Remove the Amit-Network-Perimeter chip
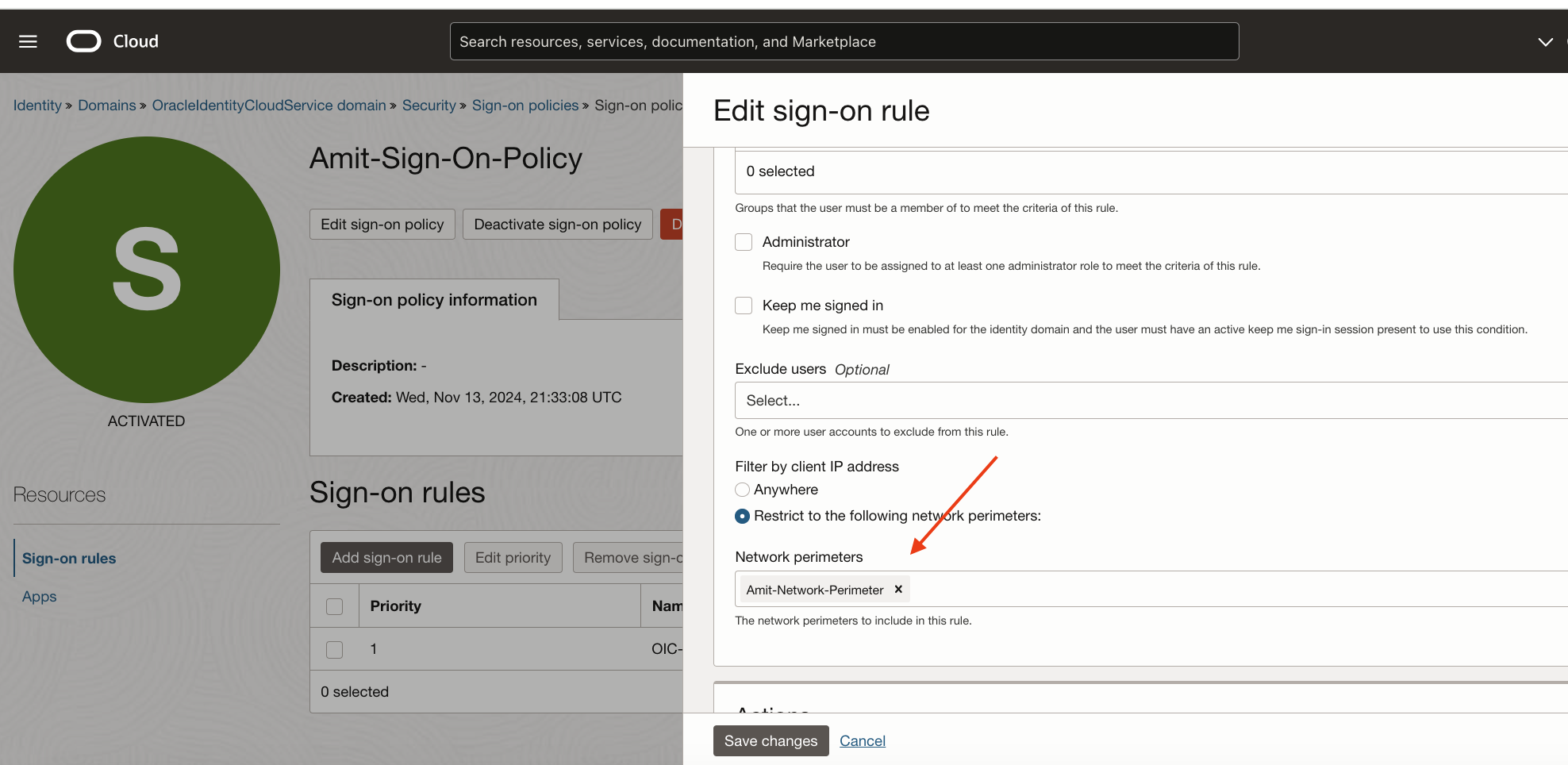The width and height of the screenshot is (1568, 765). (x=897, y=589)
